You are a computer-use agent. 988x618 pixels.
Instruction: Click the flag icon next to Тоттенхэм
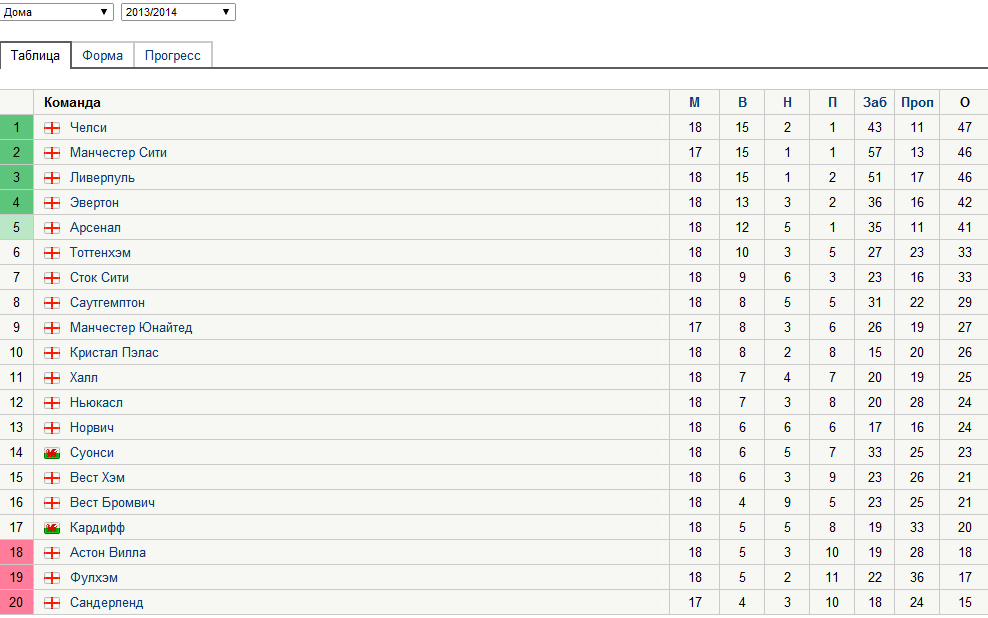coord(52,252)
